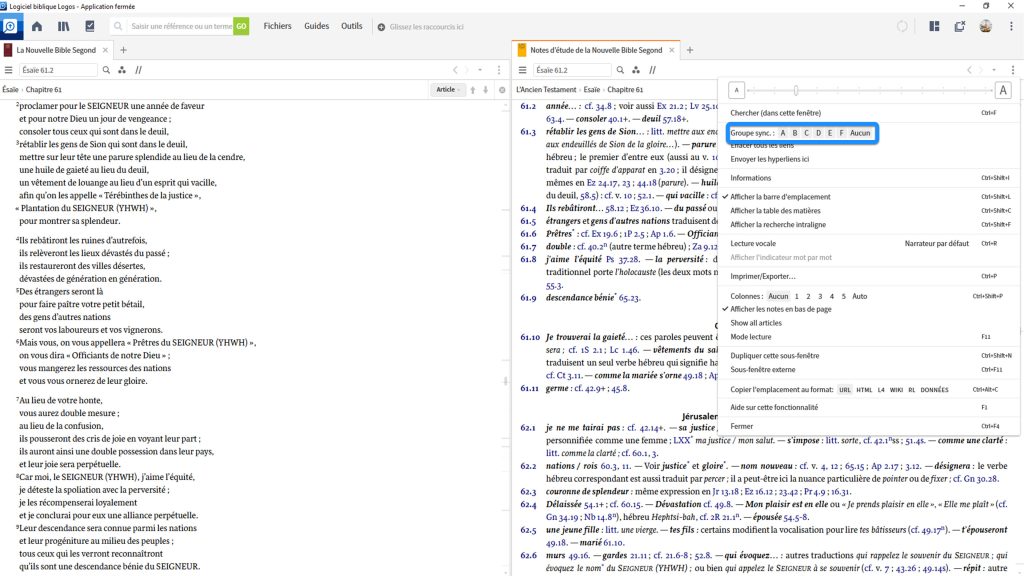The height and width of the screenshot is (576, 1024).
Task: Open the Guides menu
Action: click(x=316, y=26)
